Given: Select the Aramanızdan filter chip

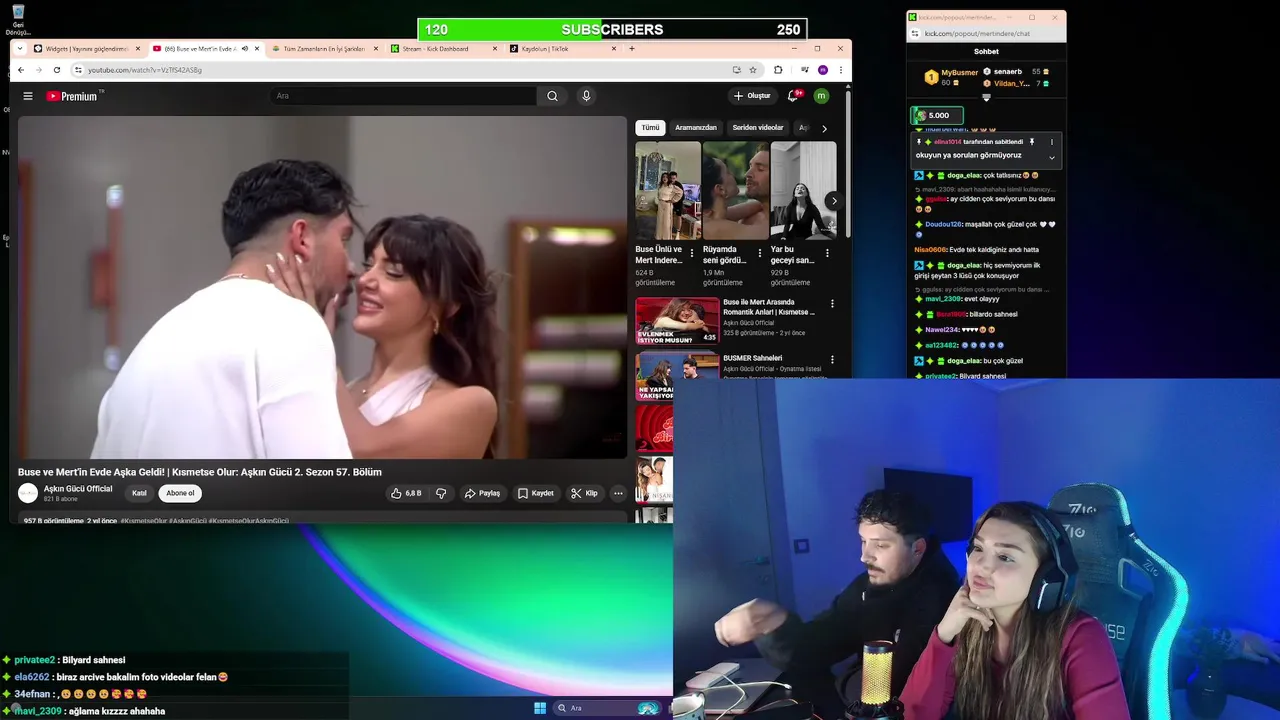Looking at the screenshot, I should tap(696, 128).
